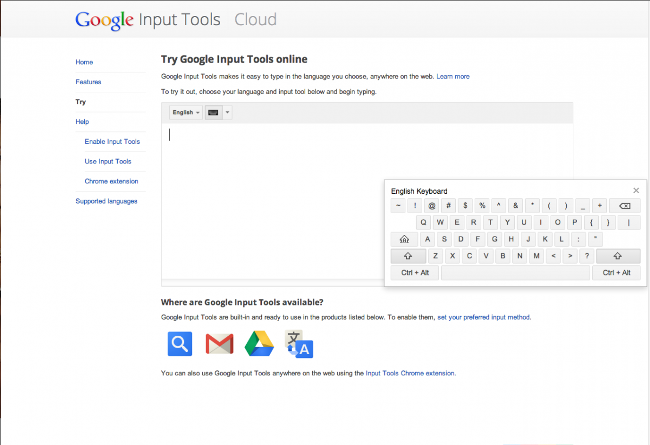The height and width of the screenshot is (445, 650).
Task: Follow the Learn more link
Action: coord(453,77)
